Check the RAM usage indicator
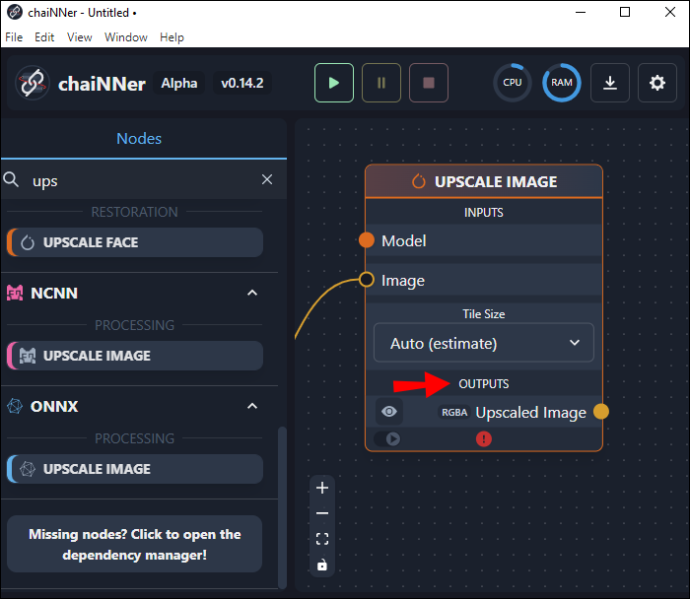 pyautogui.click(x=562, y=83)
